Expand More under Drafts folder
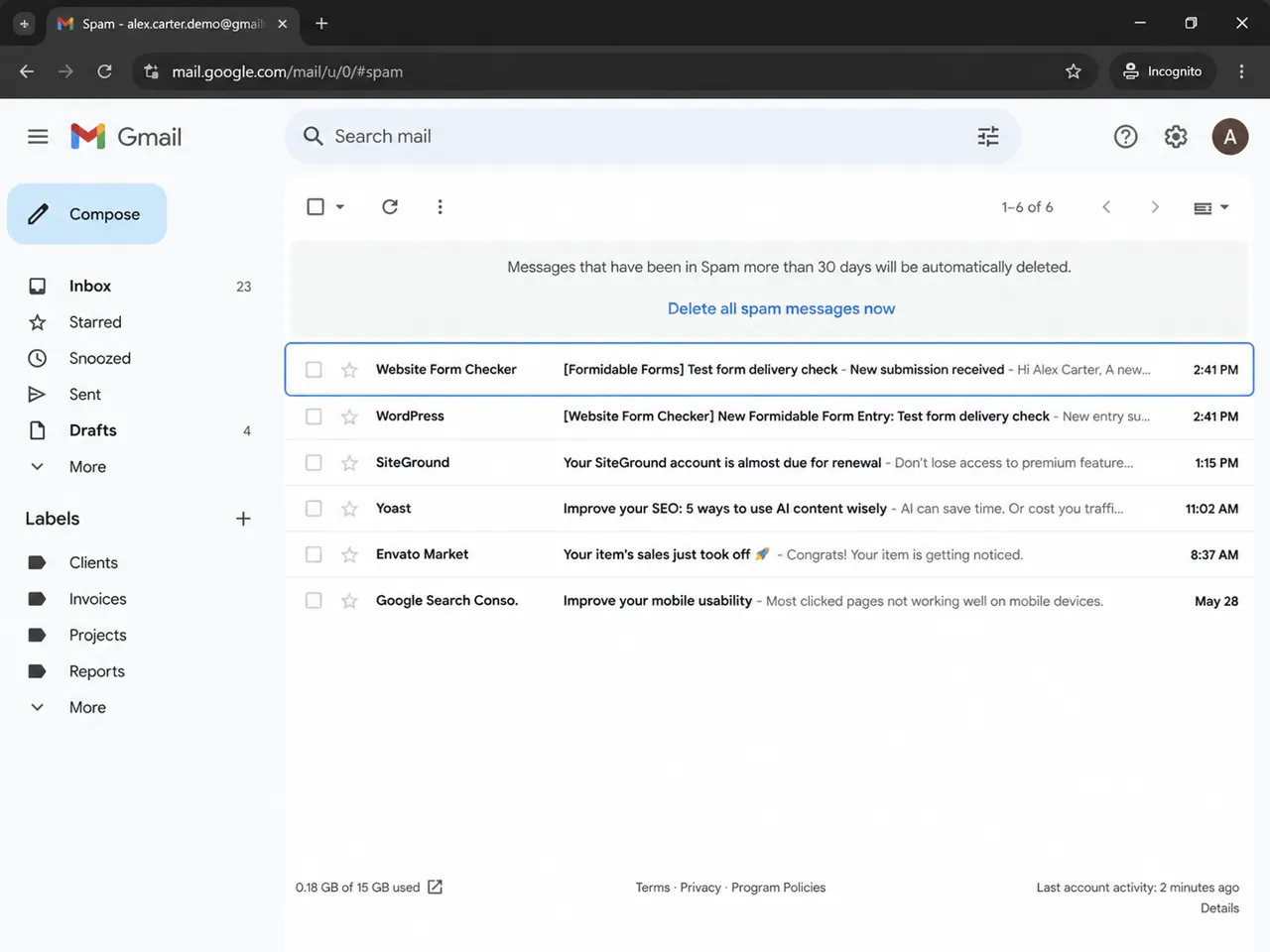Viewport: 1270px width, 952px height. 87,467
